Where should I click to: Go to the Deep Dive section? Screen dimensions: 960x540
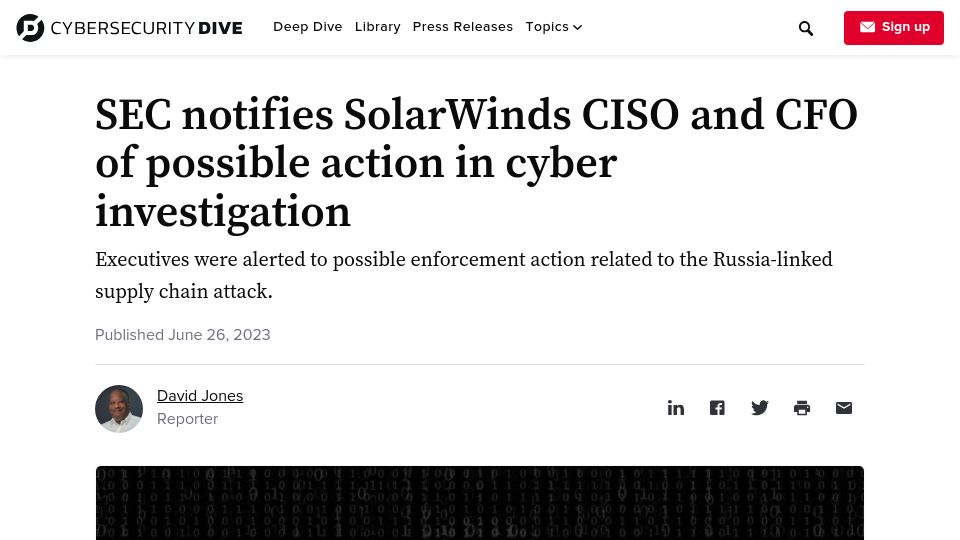tap(307, 27)
